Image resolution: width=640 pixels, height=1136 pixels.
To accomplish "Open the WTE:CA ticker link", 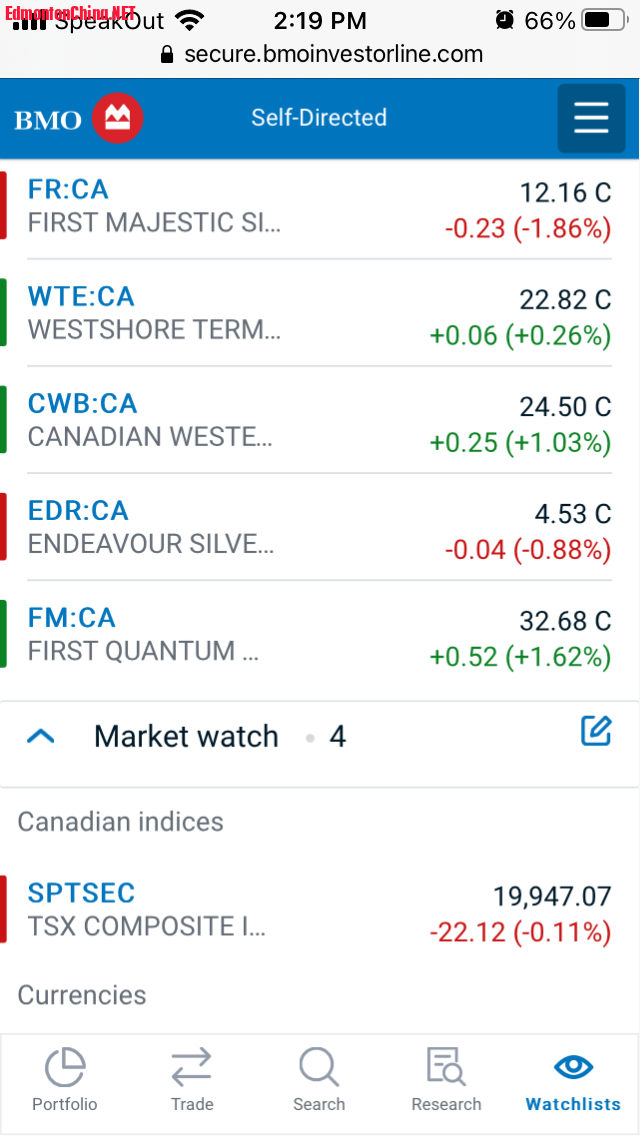I will 81,296.
